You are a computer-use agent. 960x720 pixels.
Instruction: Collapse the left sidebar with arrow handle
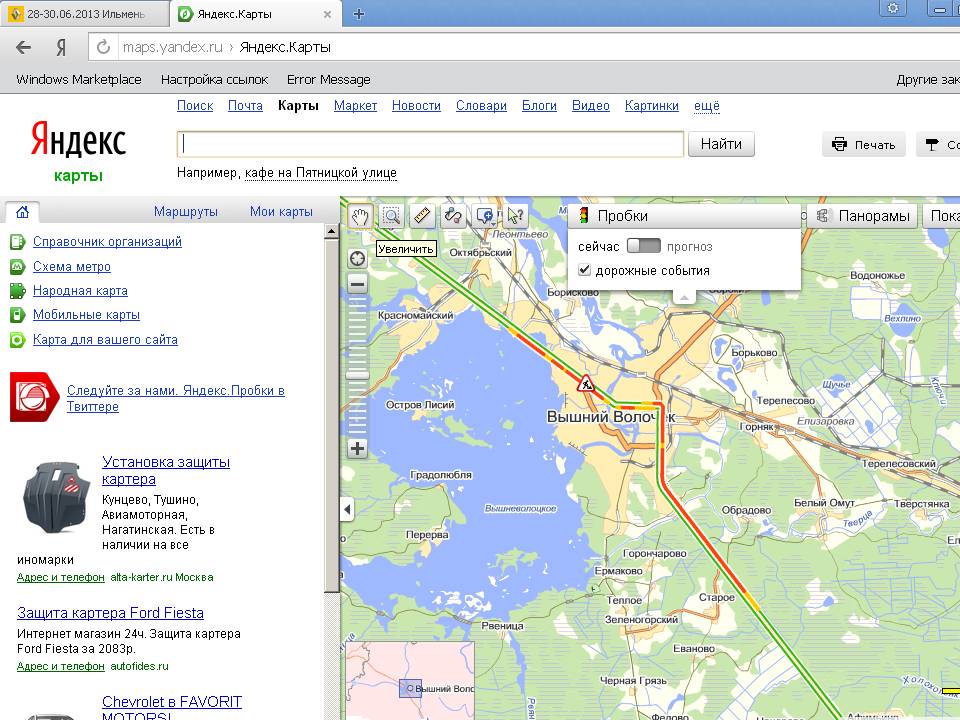347,510
